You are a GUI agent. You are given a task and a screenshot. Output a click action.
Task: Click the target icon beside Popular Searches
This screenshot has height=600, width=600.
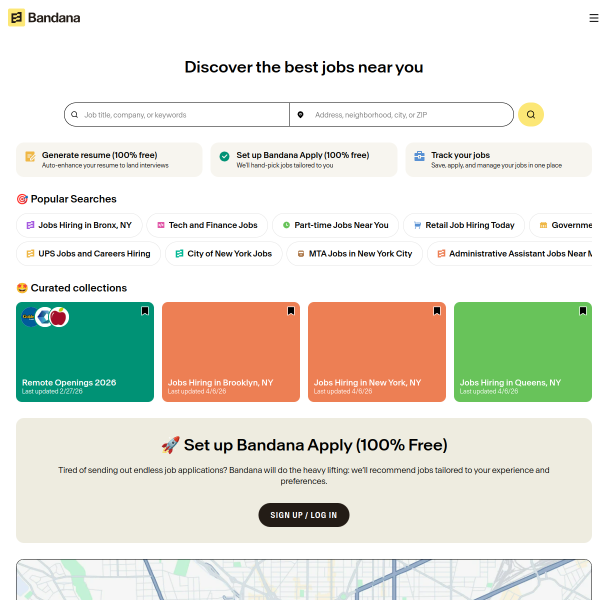pos(22,199)
